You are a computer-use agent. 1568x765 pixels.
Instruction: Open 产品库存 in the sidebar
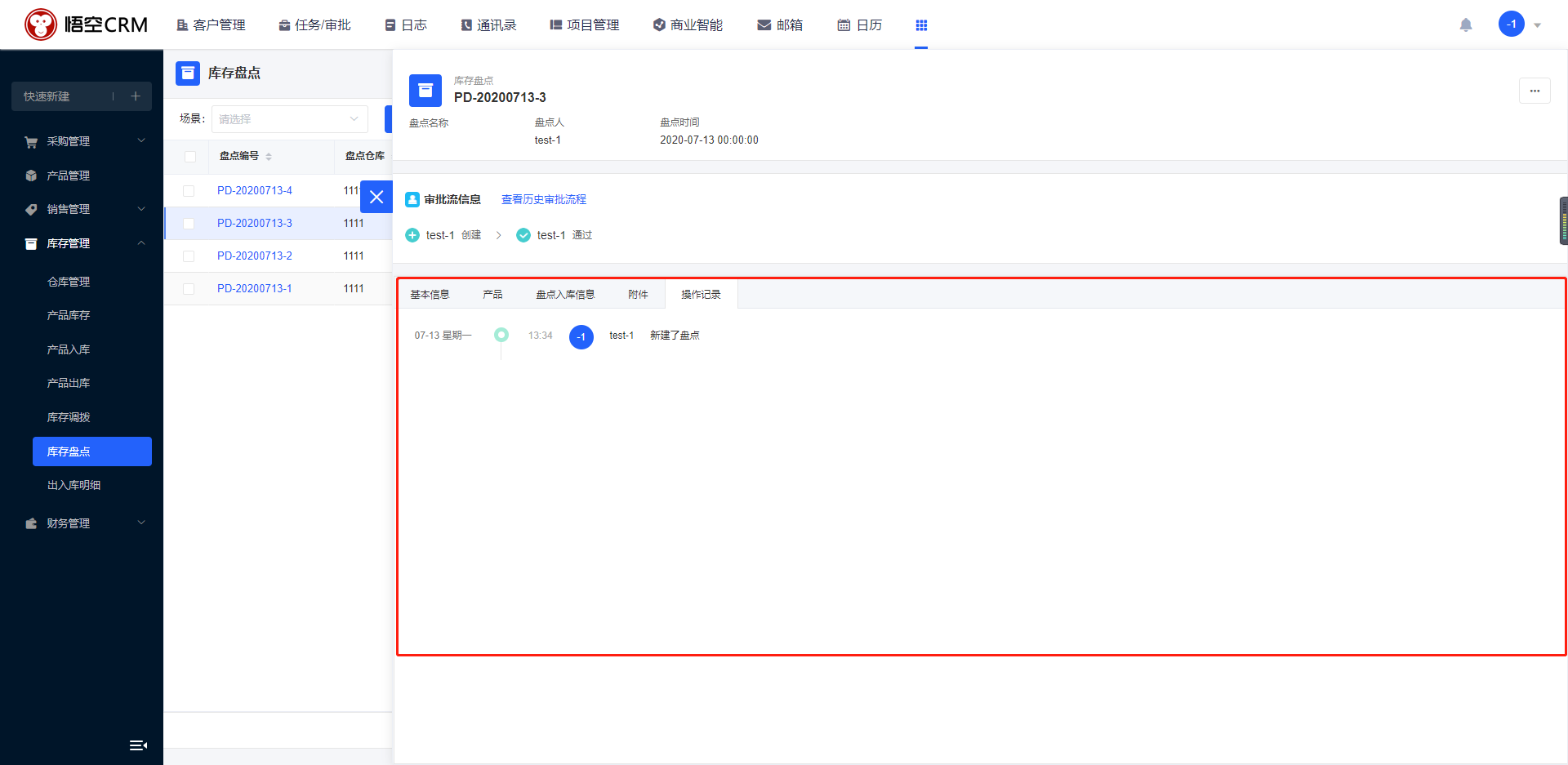[69, 315]
